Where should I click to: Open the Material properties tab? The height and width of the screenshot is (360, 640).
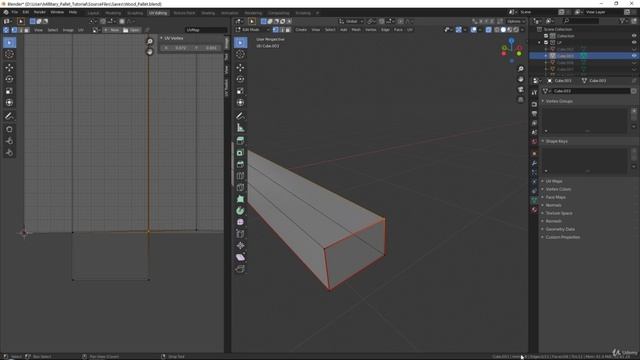[534, 210]
